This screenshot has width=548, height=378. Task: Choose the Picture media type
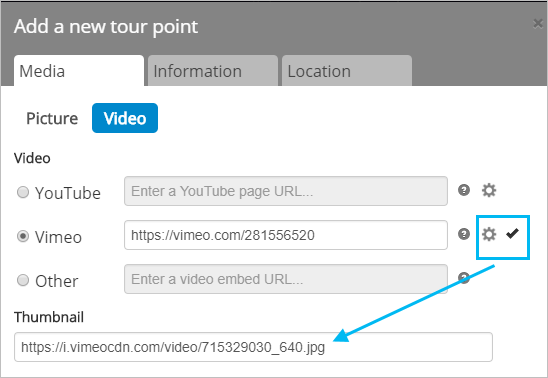(x=52, y=118)
